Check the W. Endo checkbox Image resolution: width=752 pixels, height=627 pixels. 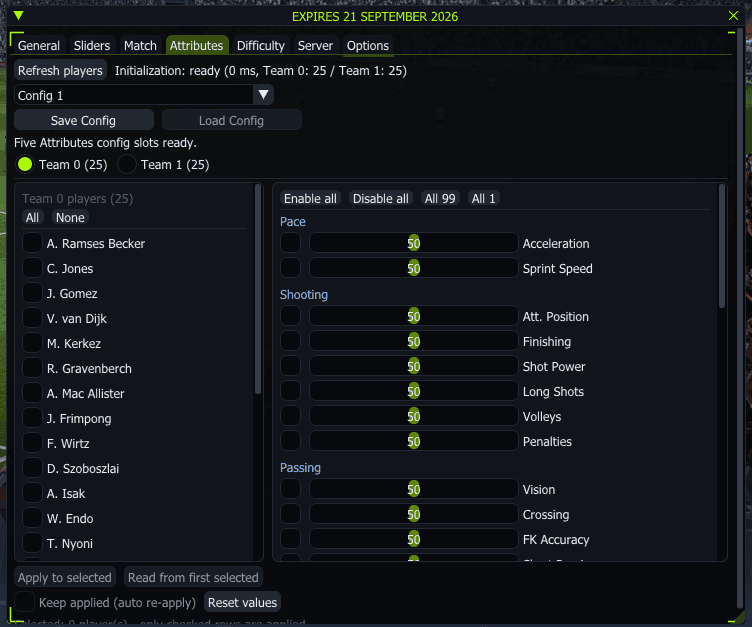32,518
